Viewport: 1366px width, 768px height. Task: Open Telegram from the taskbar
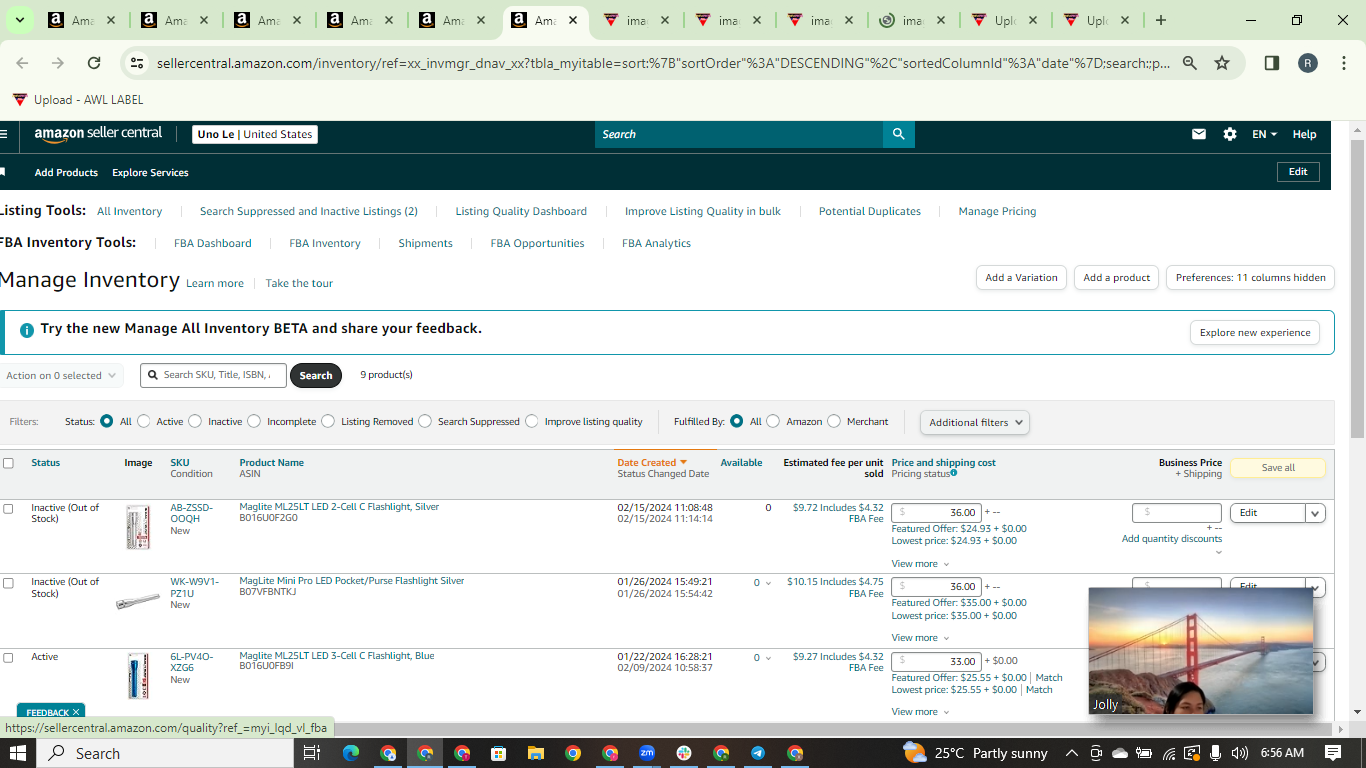[758, 753]
